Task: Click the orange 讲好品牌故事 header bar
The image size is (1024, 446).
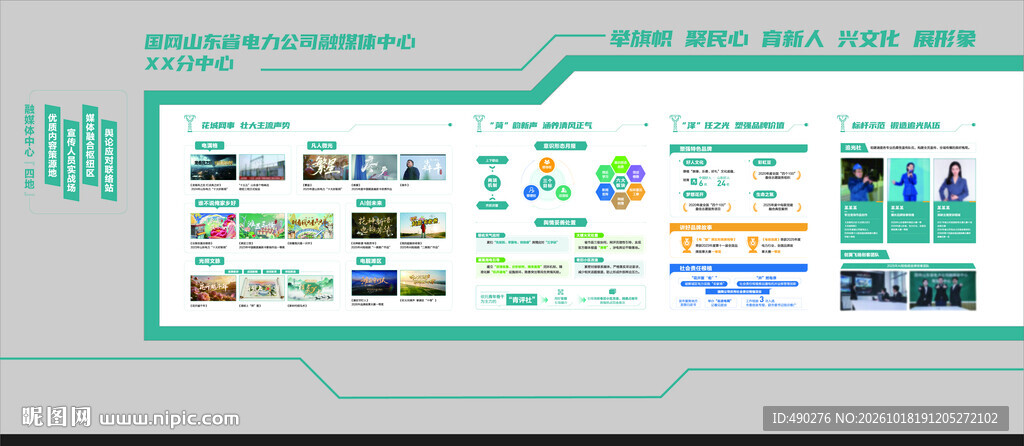Action: tap(739, 227)
